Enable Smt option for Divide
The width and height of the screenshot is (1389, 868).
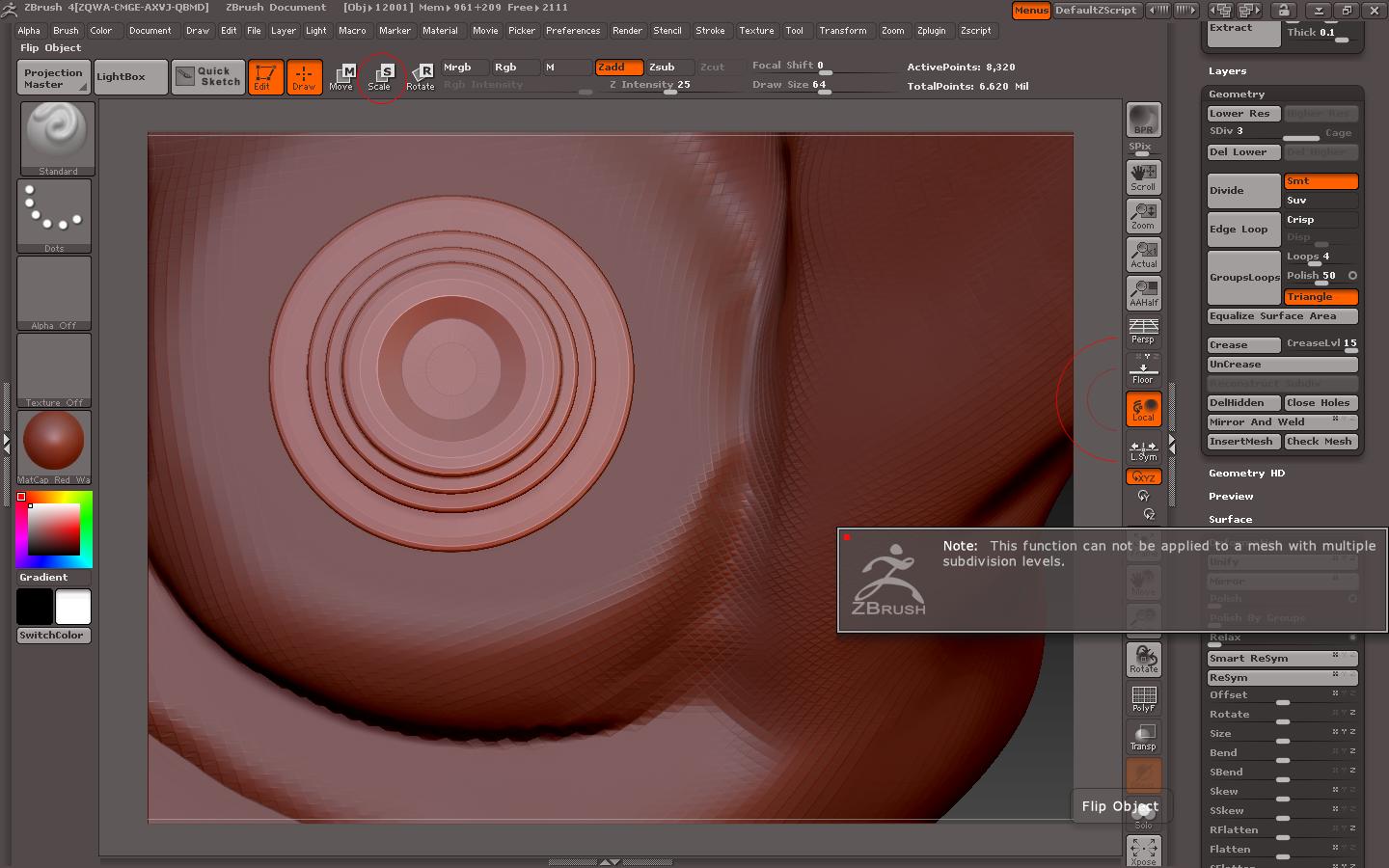(x=1321, y=181)
